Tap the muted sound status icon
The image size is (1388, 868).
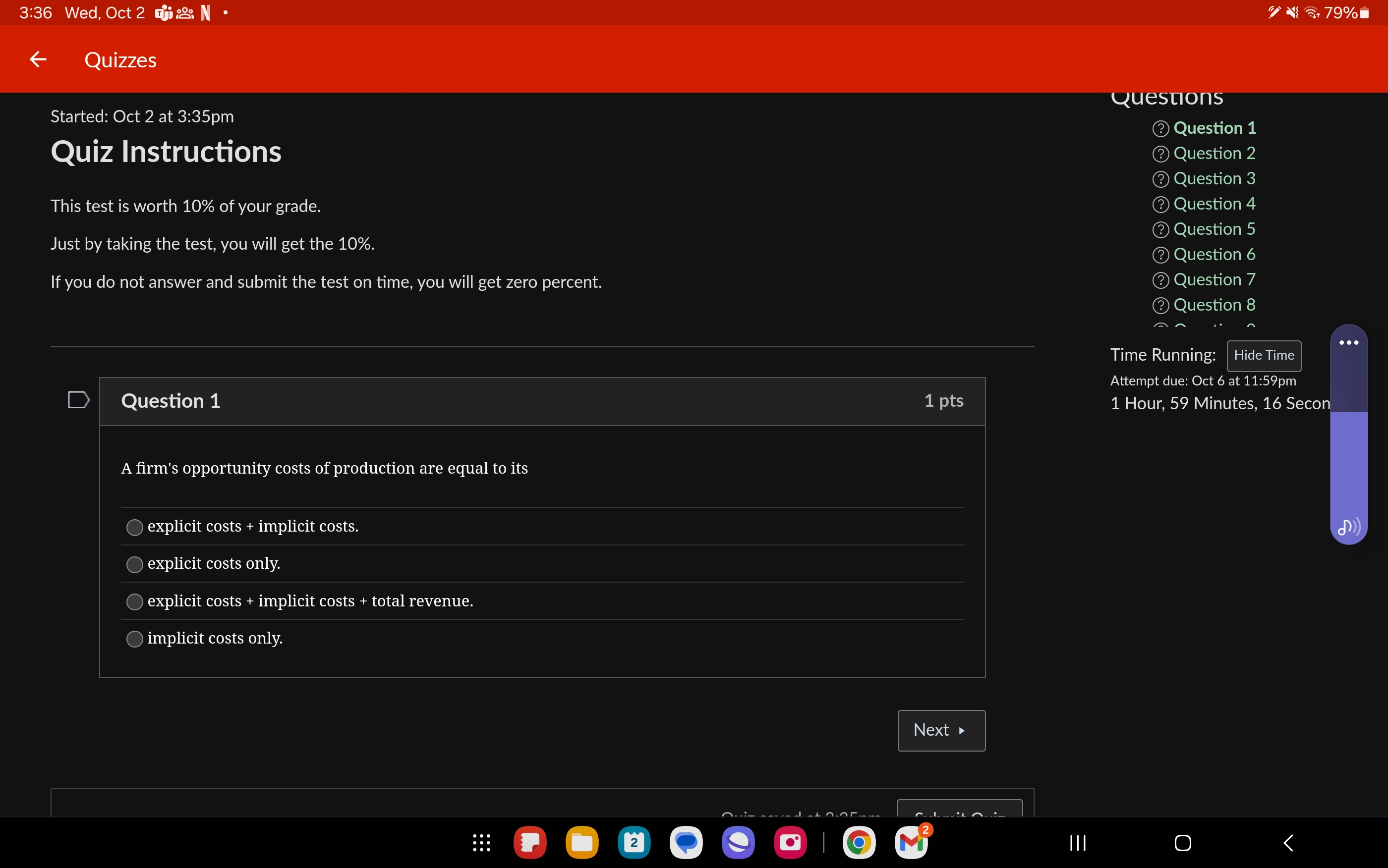1293,12
